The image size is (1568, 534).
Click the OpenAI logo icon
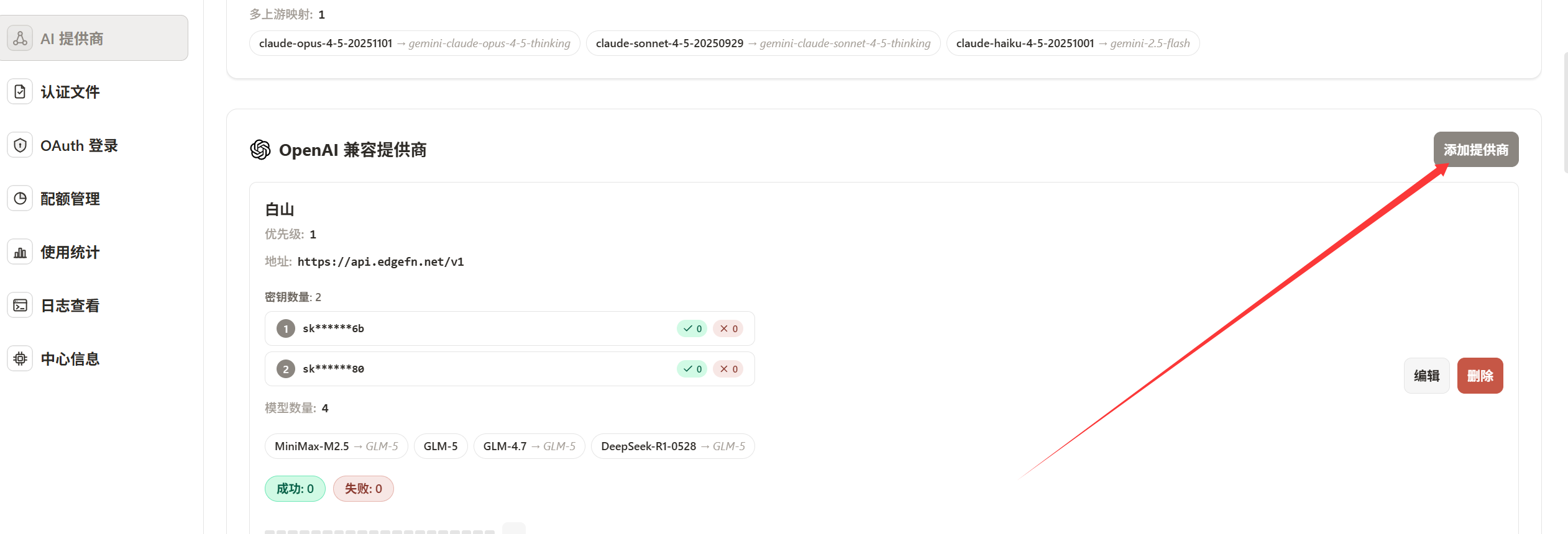coord(260,150)
